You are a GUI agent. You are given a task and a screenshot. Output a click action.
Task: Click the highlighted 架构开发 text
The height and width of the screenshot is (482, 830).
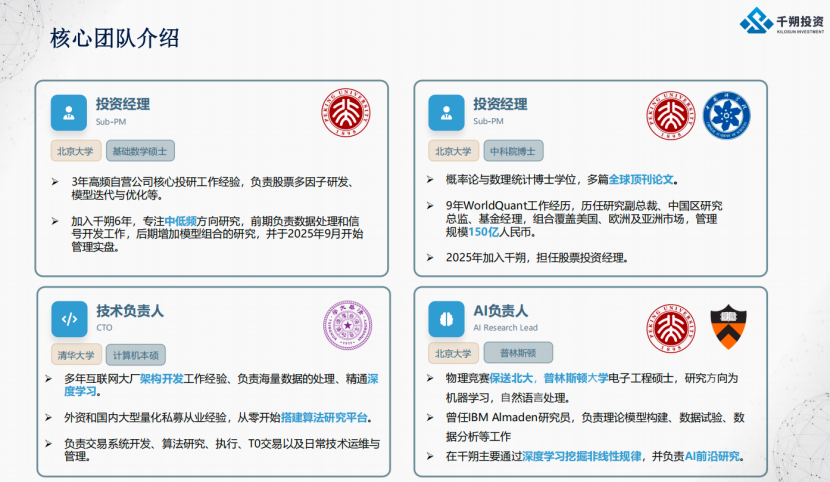click(x=161, y=378)
